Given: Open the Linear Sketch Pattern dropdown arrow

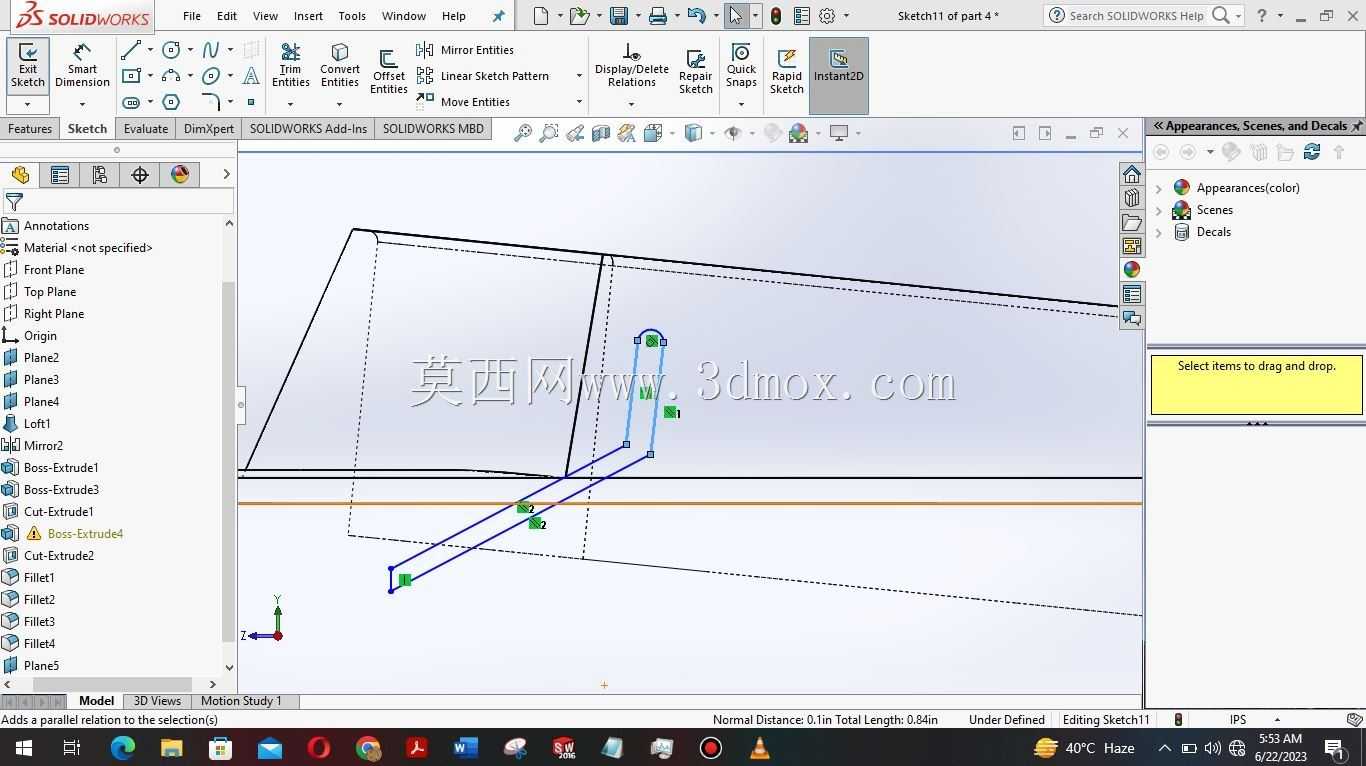Looking at the screenshot, I should click(578, 76).
